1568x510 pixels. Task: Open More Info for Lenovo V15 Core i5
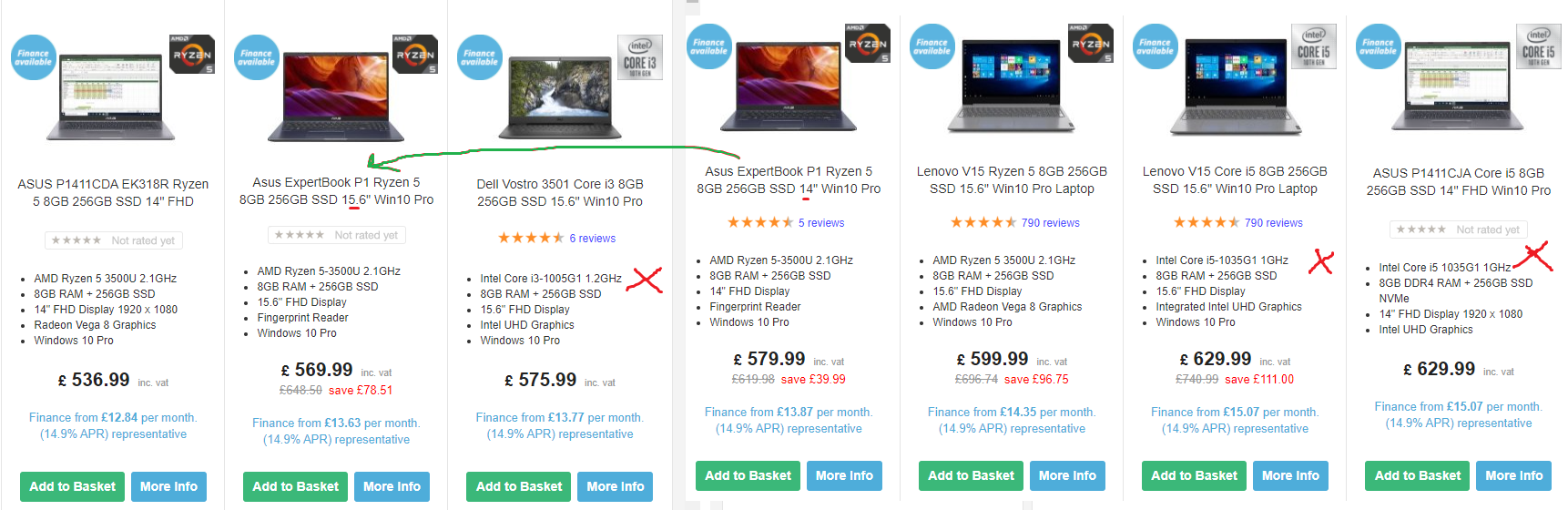click(x=1290, y=475)
